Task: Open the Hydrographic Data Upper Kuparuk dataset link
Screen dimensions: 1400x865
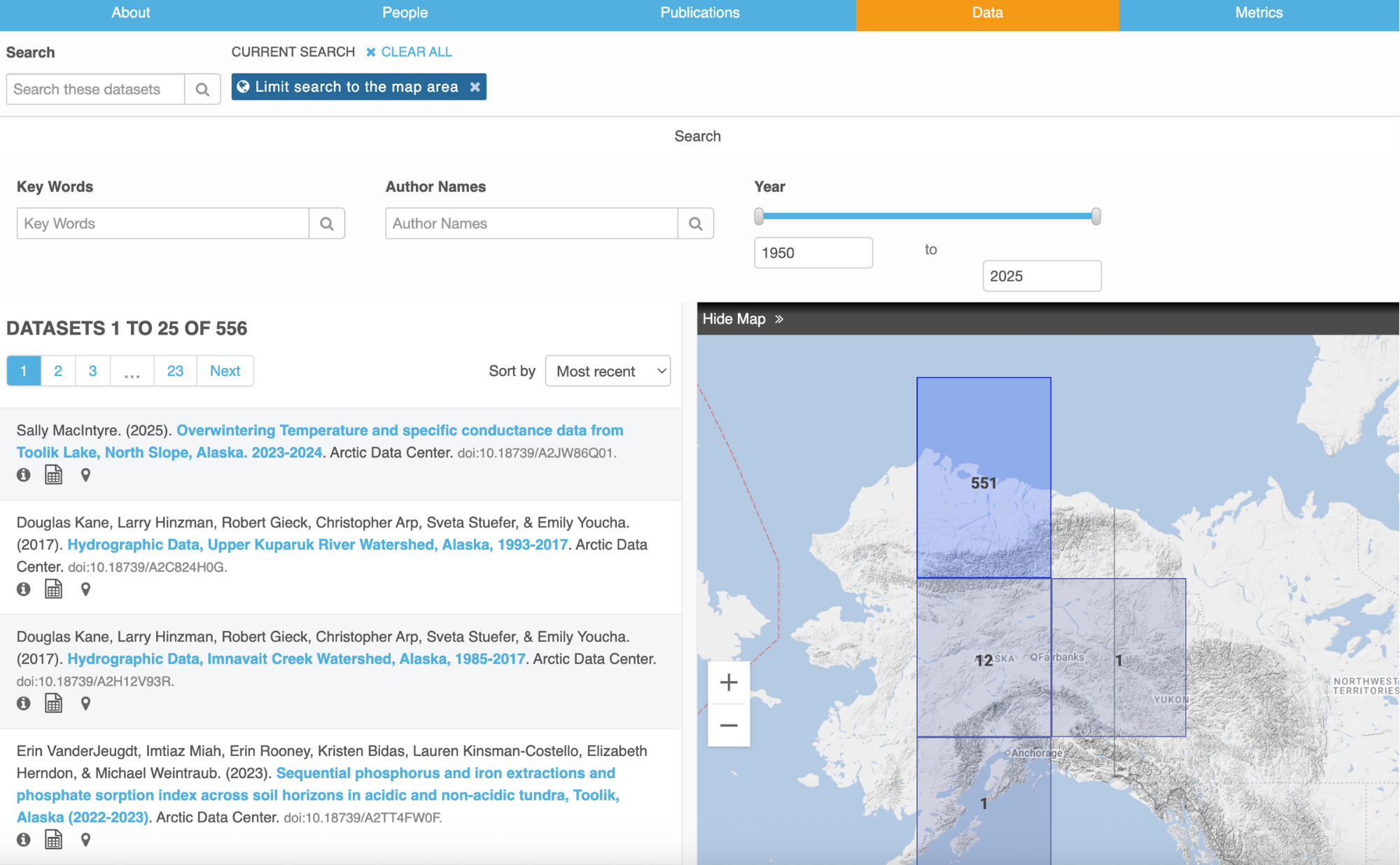Action: pyautogui.click(x=318, y=544)
